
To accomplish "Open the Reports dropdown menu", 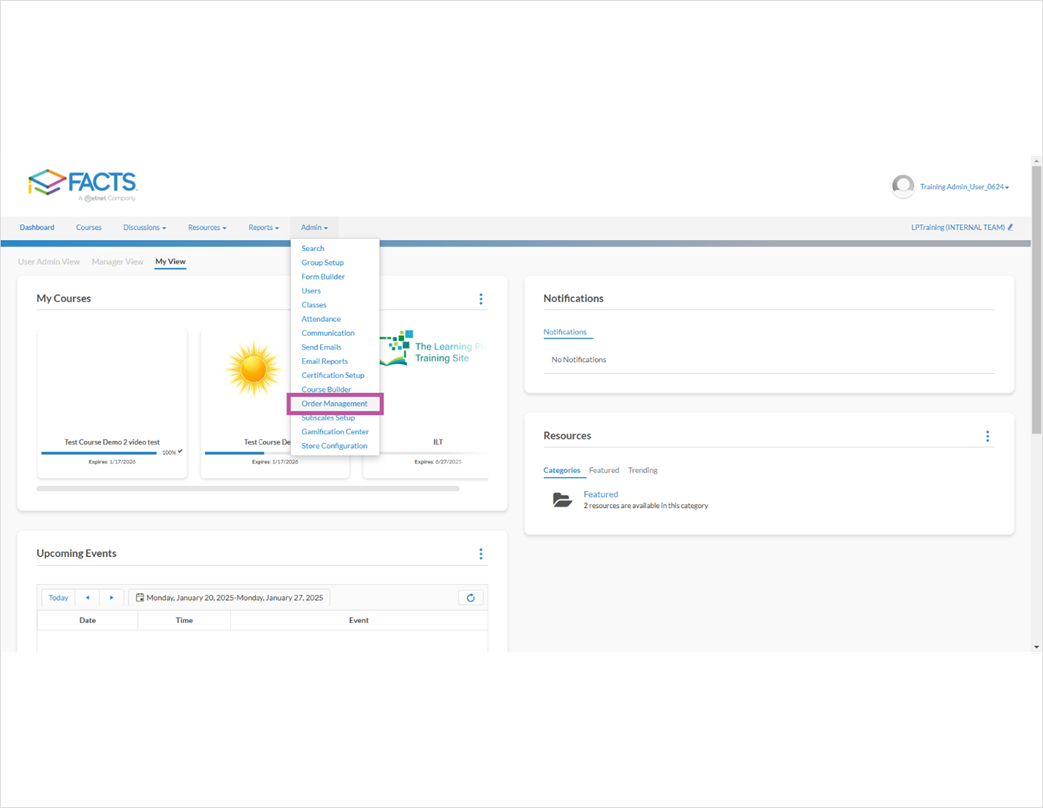I will pyautogui.click(x=263, y=227).
